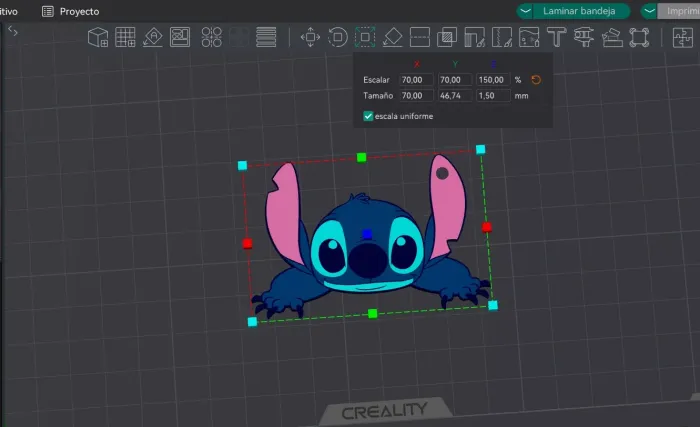
Task: Open the Proyecto tab
Action: 70,11
